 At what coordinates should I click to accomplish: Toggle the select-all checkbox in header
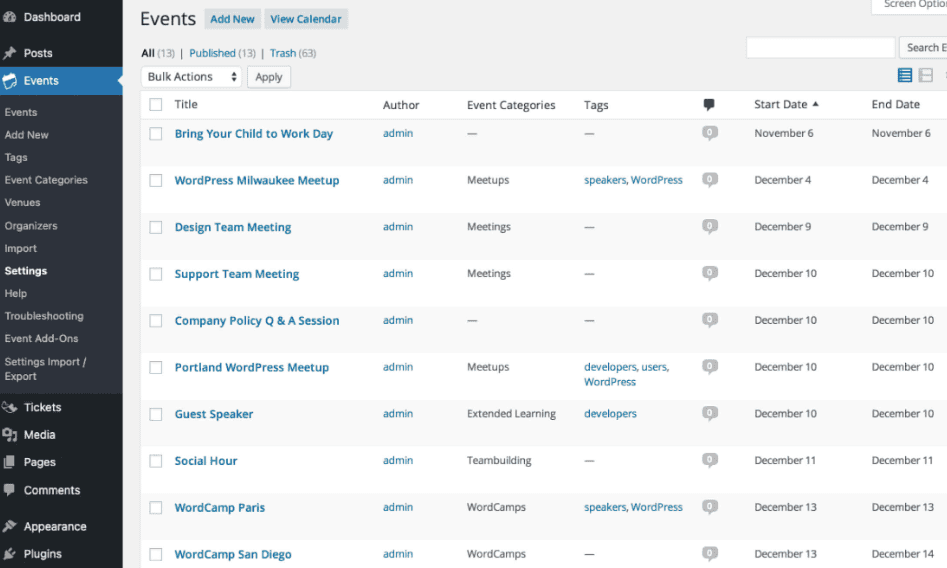156,105
